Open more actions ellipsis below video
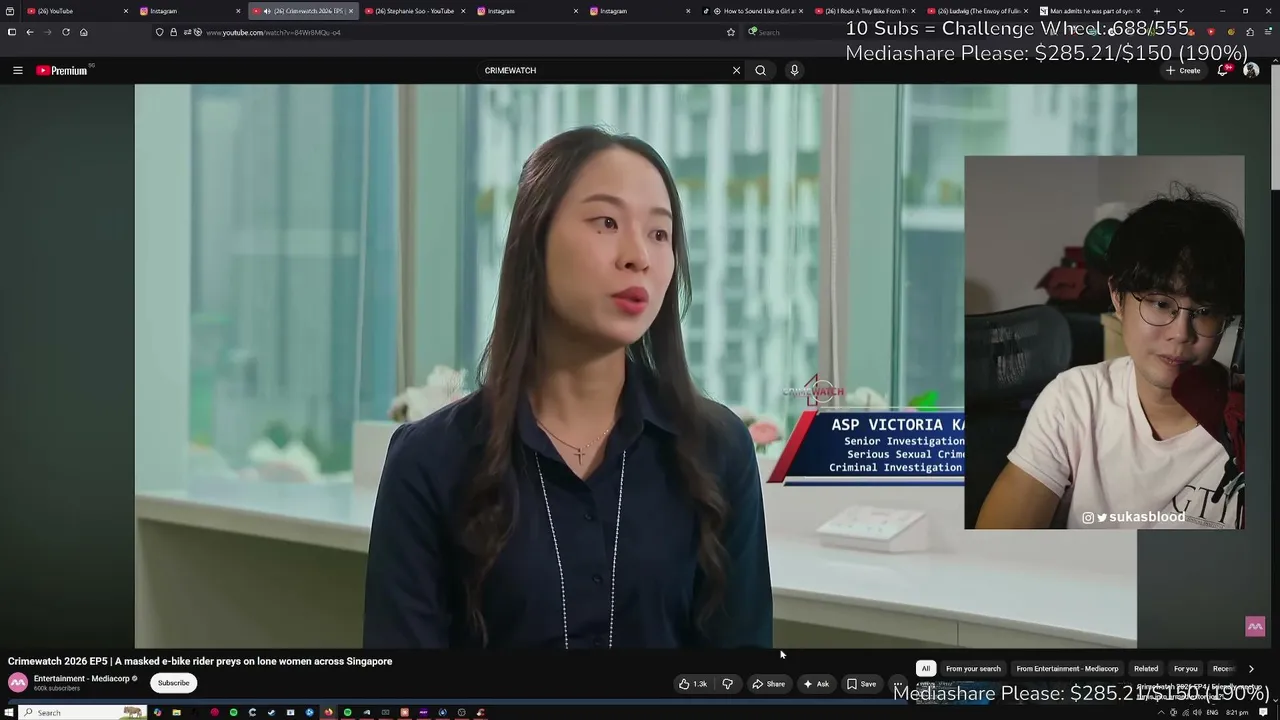1280x720 pixels. tap(898, 684)
